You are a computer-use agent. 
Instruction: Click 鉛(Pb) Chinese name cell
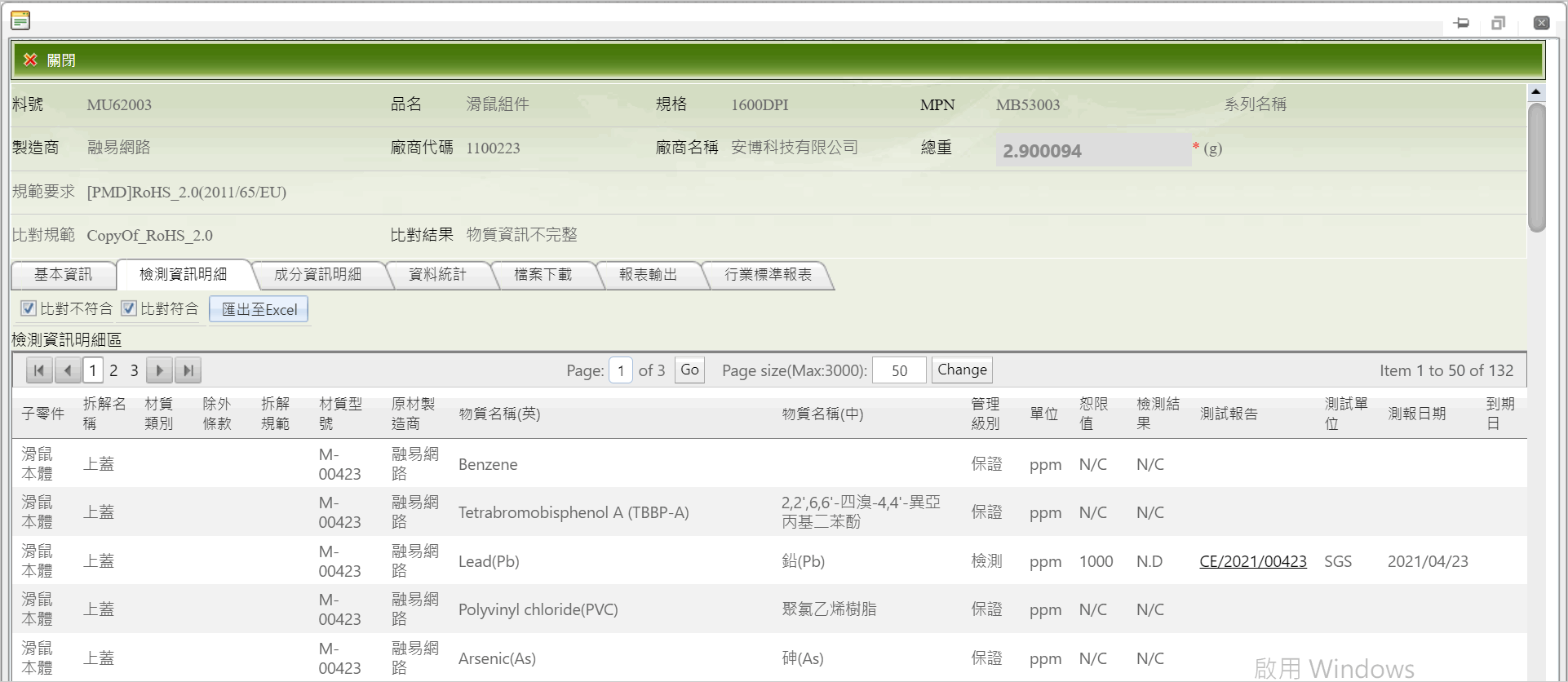[803, 561]
